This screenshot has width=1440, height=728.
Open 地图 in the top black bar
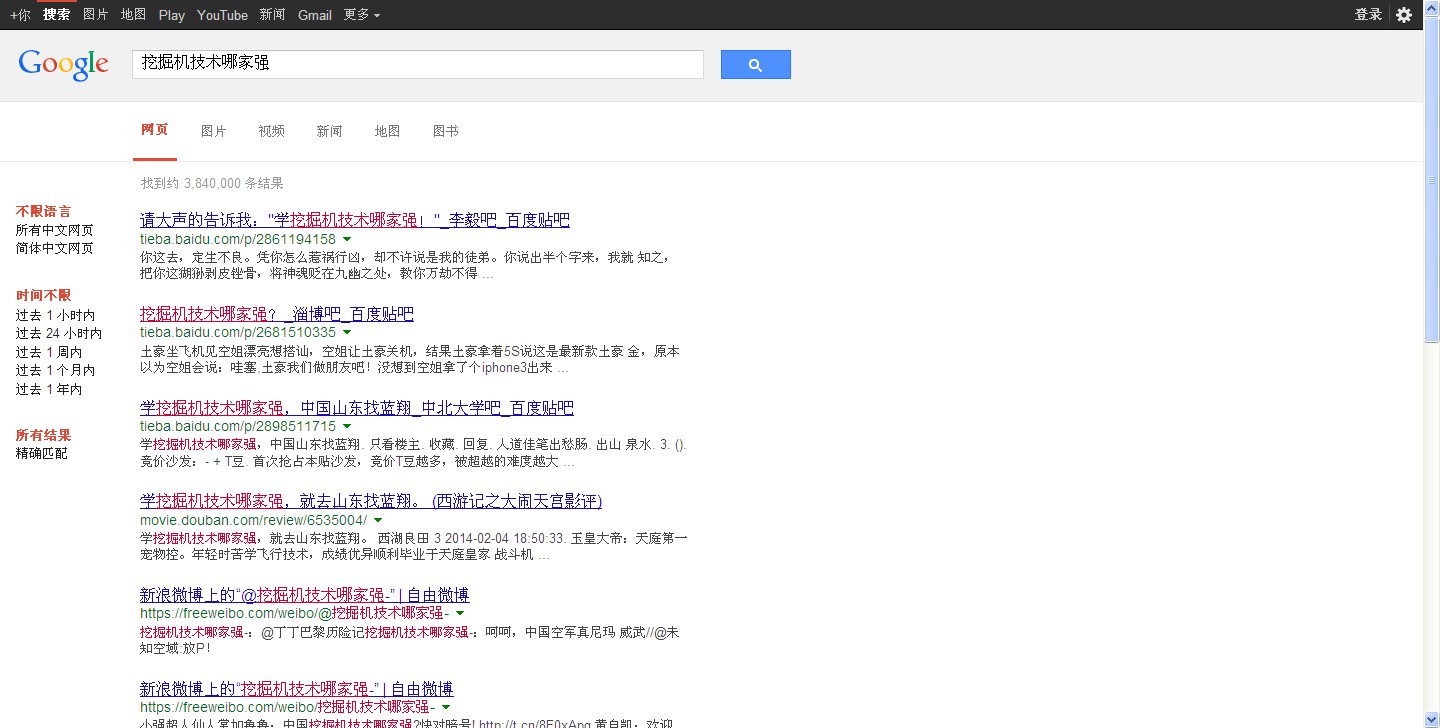(133, 15)
